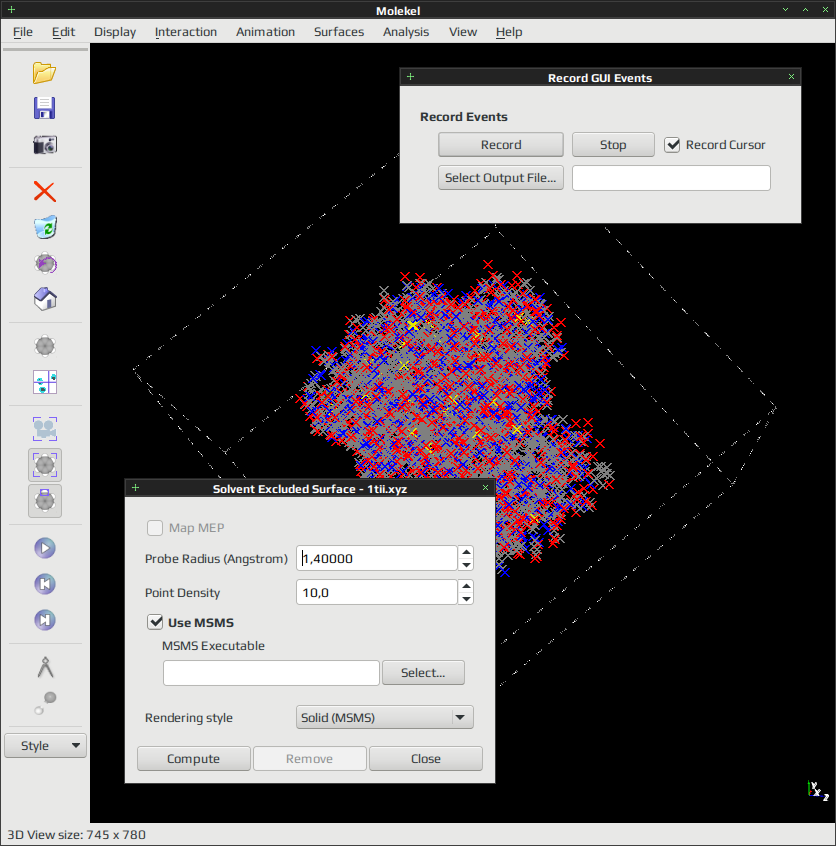Click the next frame animation icon
The width and height of the screenshot is (836, 846).
(45, 620)
